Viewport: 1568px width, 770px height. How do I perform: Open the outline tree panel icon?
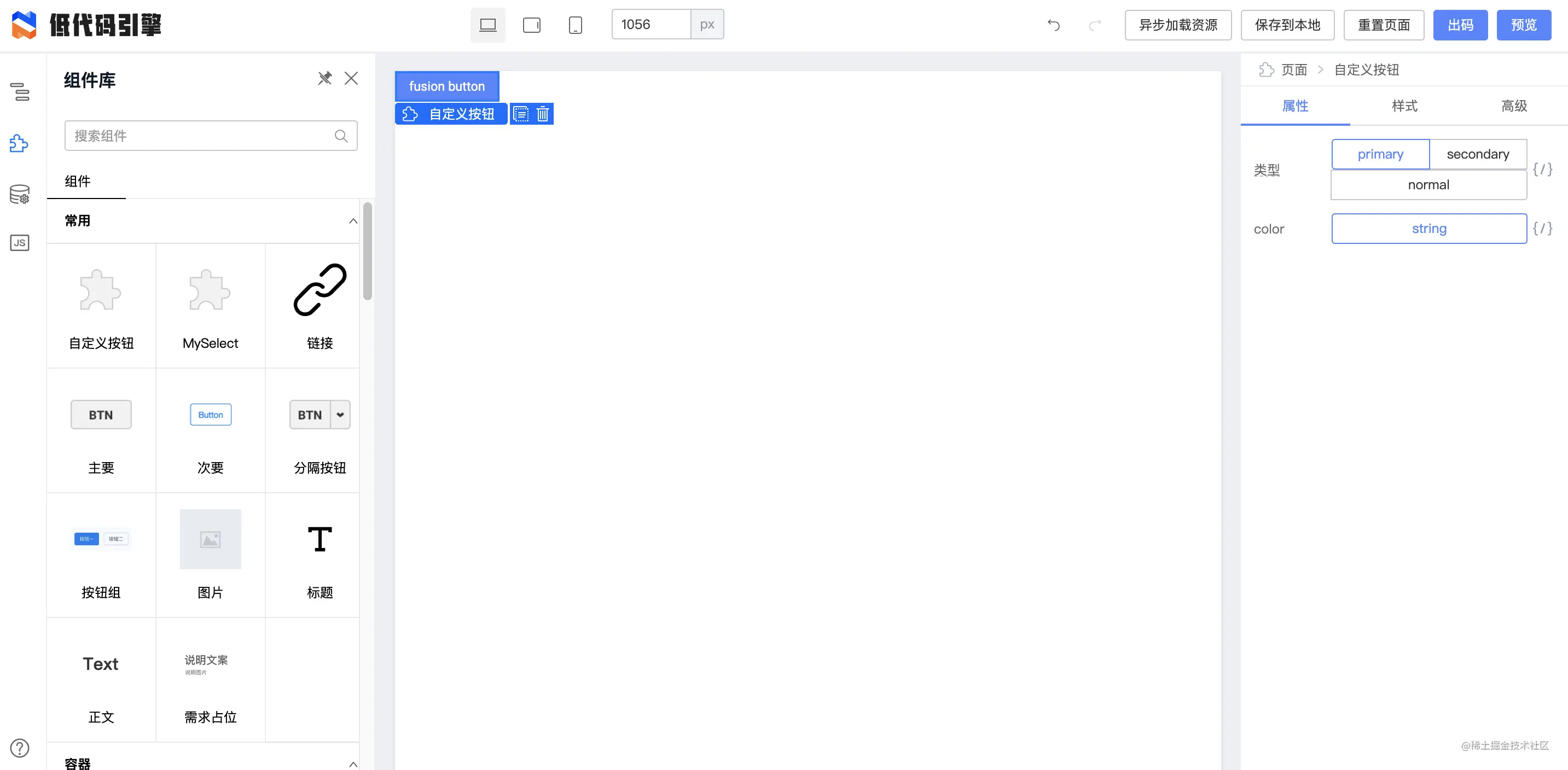(20, 92)
